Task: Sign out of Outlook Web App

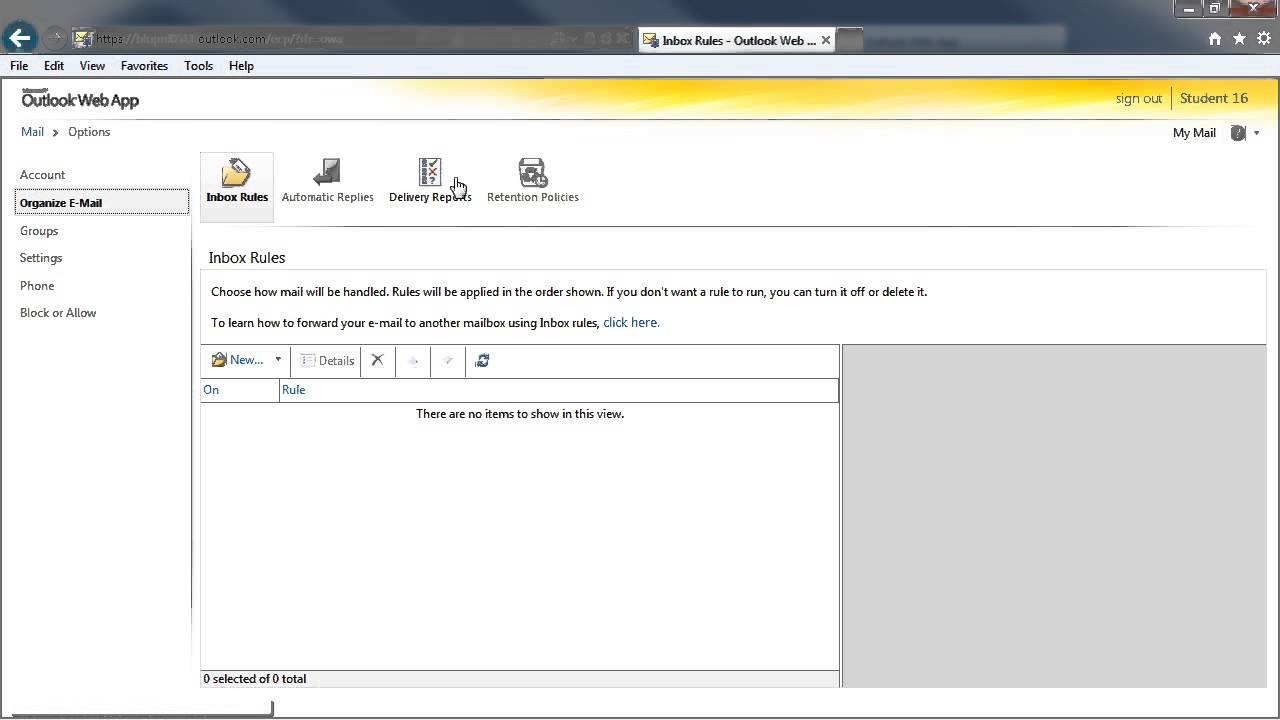Action: (1139, 99)
